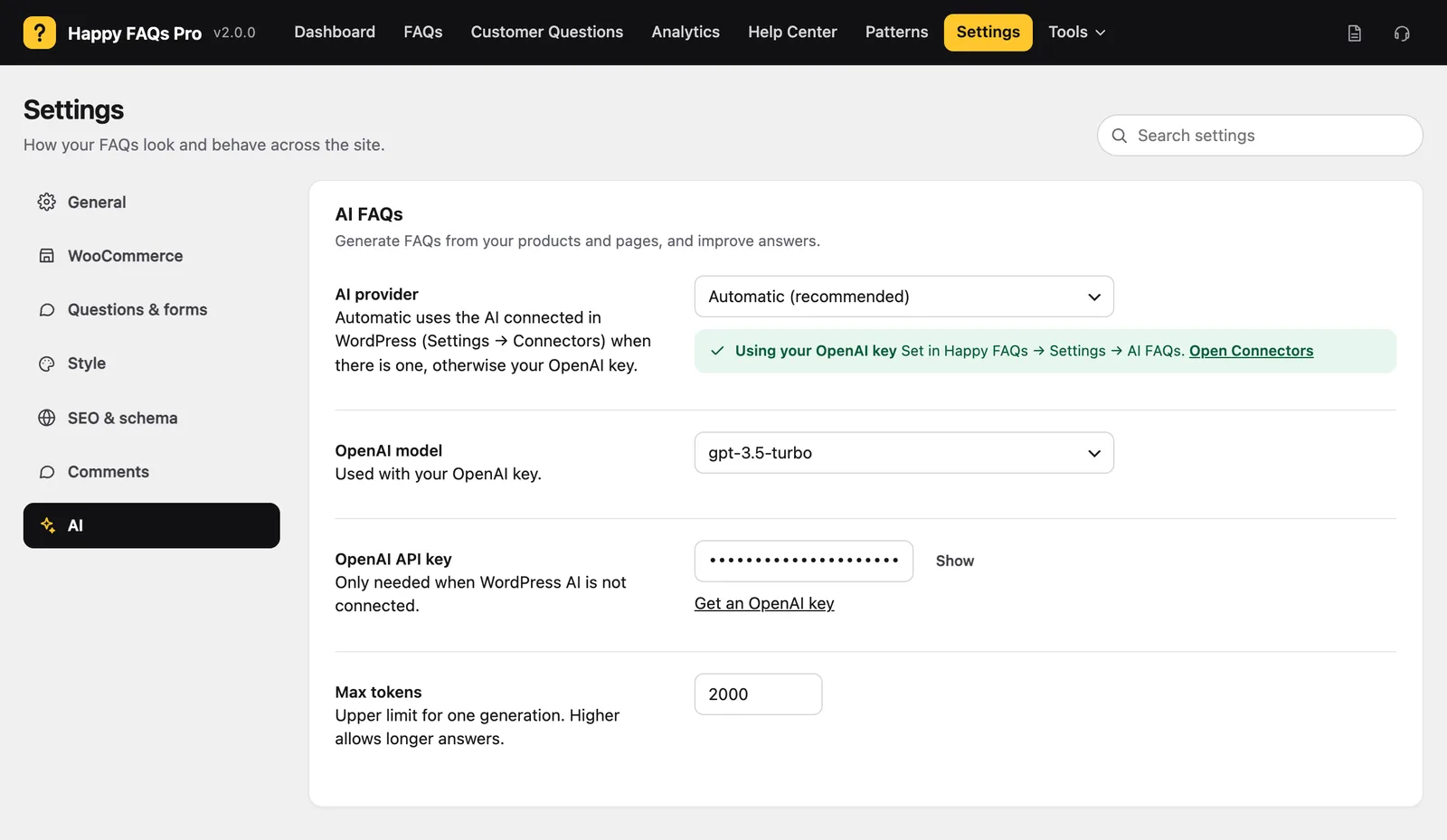Click the Max tokens input showing 2000
Viewport: 1447px width, 840px height.
point(758,694)
